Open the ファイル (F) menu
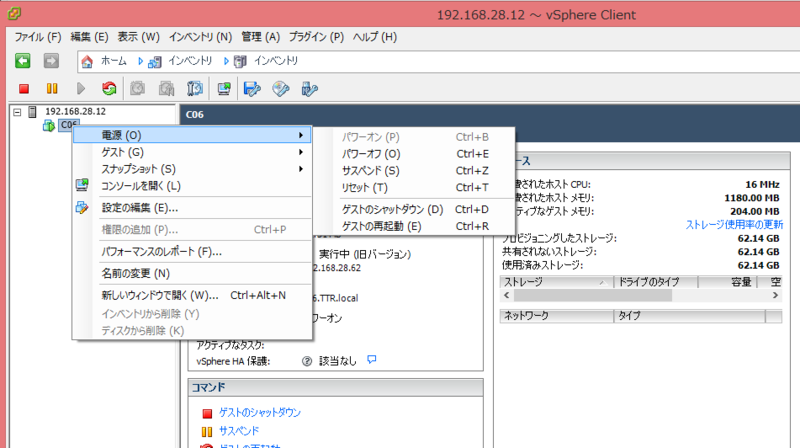This screenshot has height=448, width=800. [x=38, y=37]
